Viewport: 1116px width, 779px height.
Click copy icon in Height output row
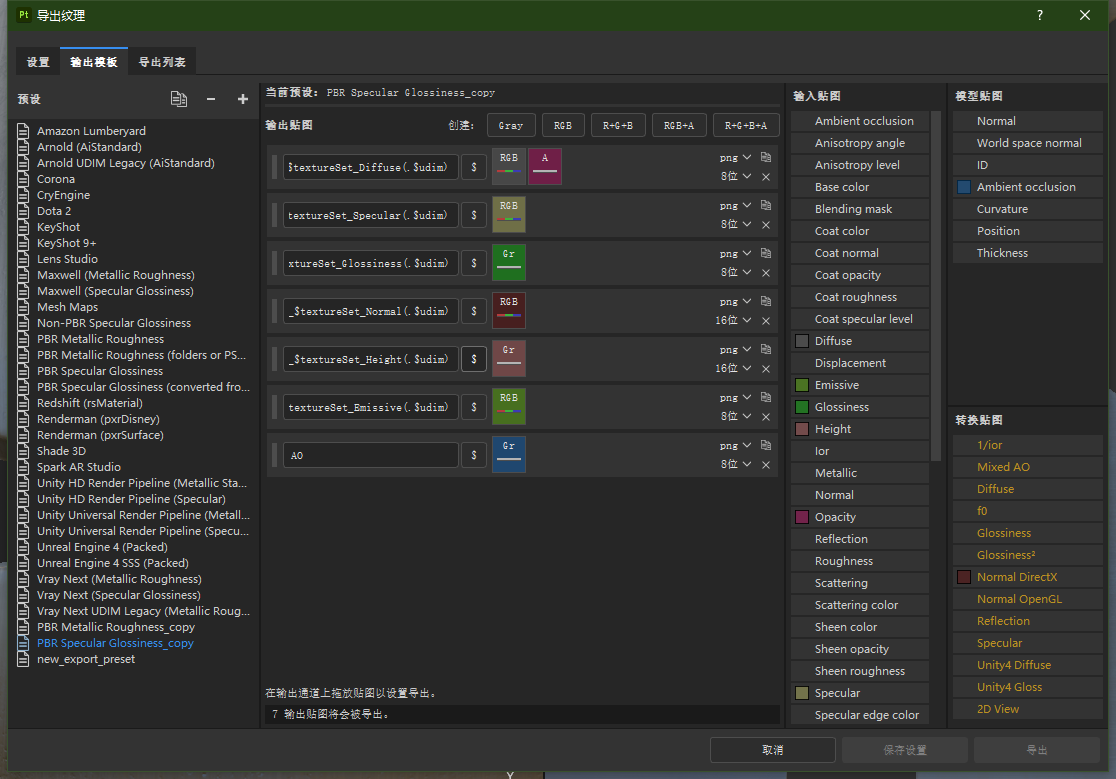pyautogui.click(x=766, y=349)
